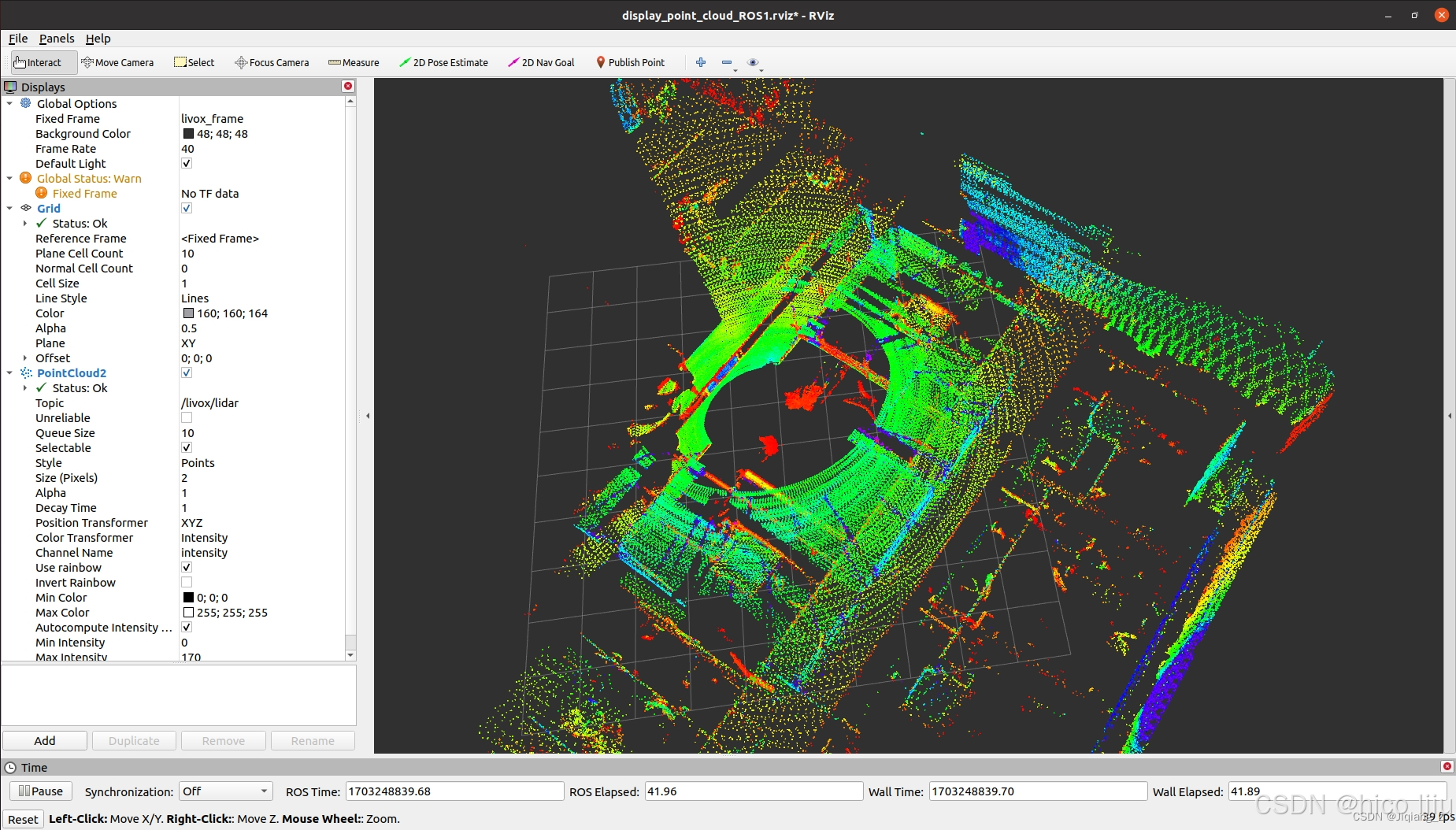
Task: Open the Synchronization dropdown
Action: pyautogui.click(x=225, y=791)
